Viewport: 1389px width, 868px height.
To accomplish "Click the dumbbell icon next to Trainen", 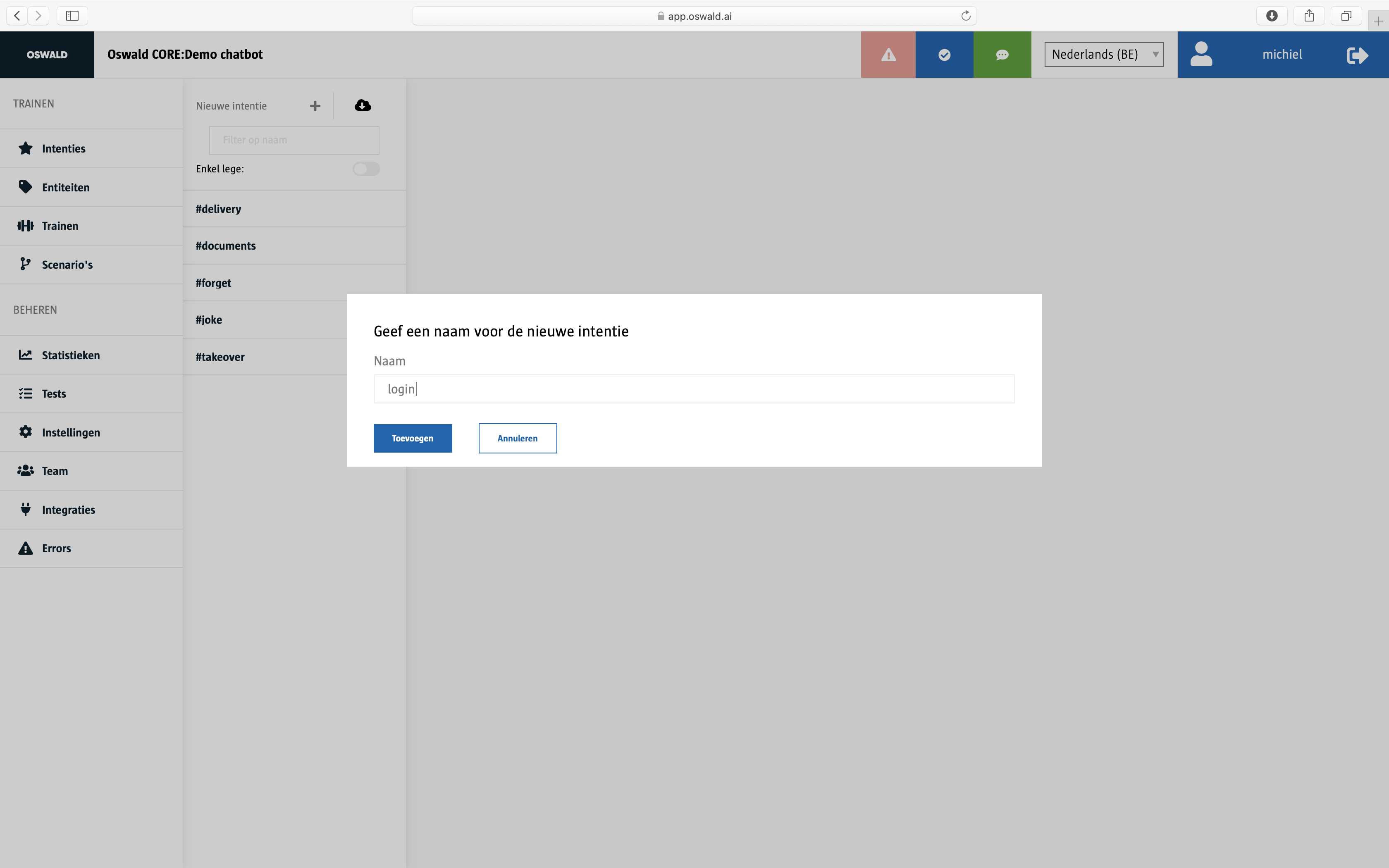I will click(x=25, y=226).
